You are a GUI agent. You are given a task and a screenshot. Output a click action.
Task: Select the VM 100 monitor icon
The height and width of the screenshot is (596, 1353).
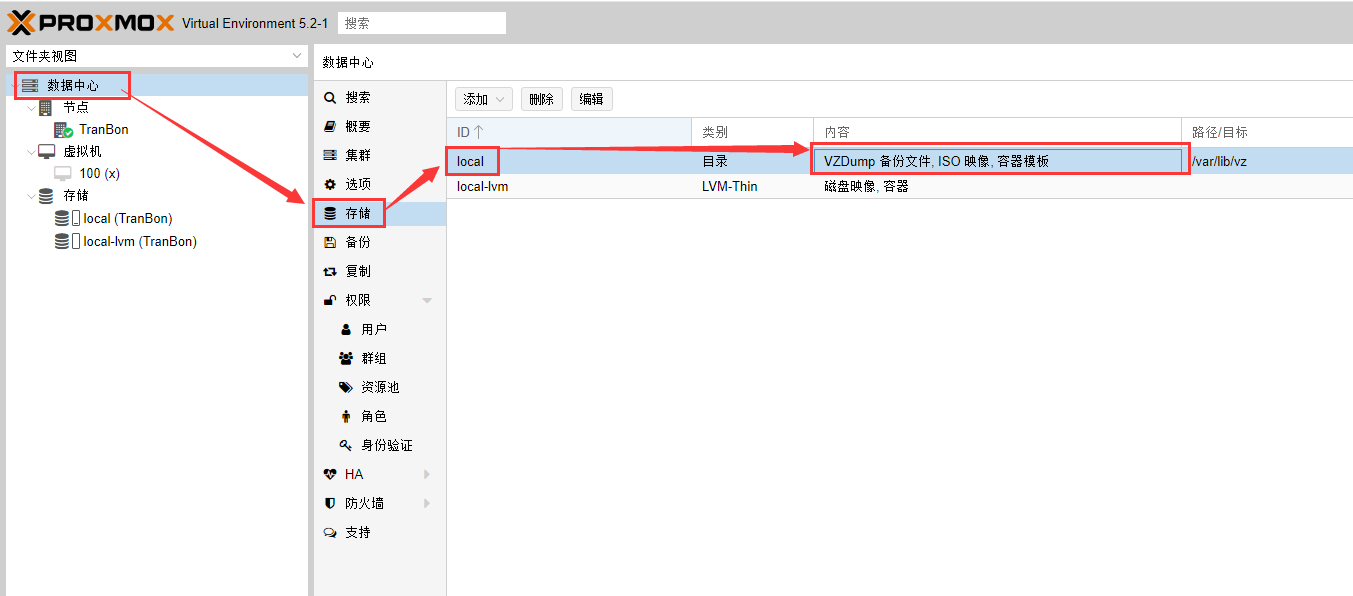click(63, 174)
